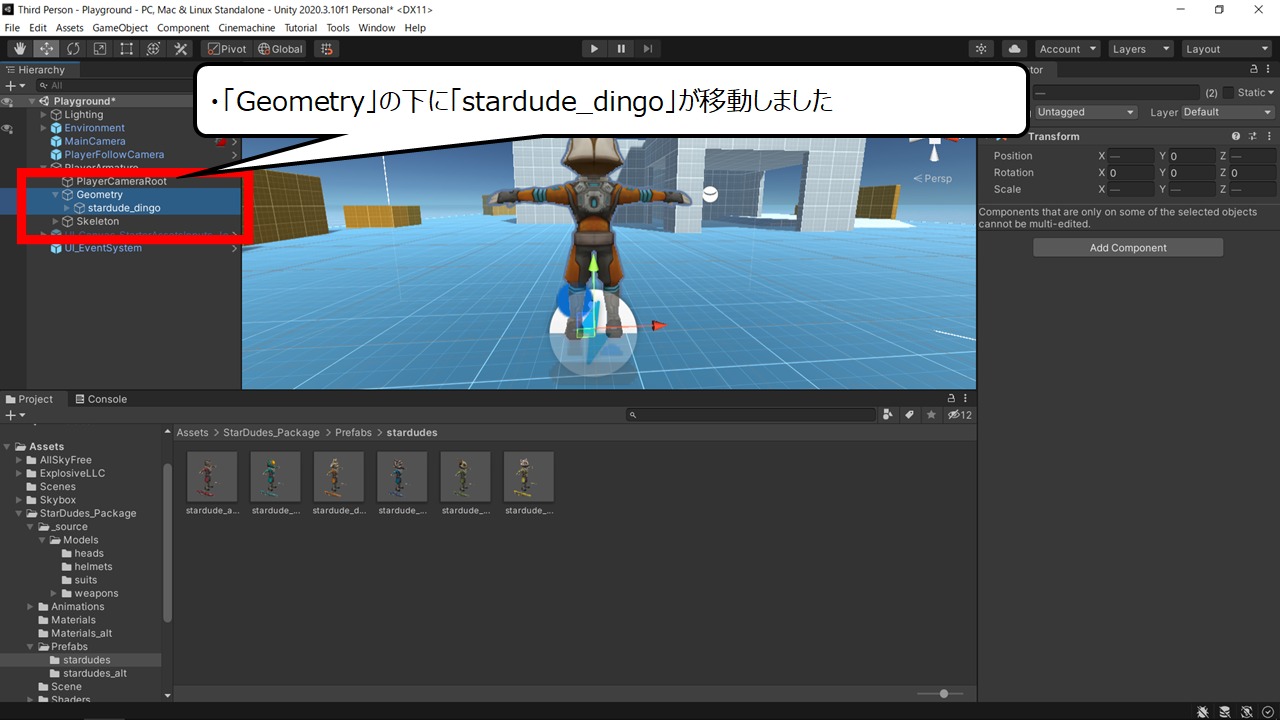Open PlayerFollowCamera prefab arrow

pos(234,155)
